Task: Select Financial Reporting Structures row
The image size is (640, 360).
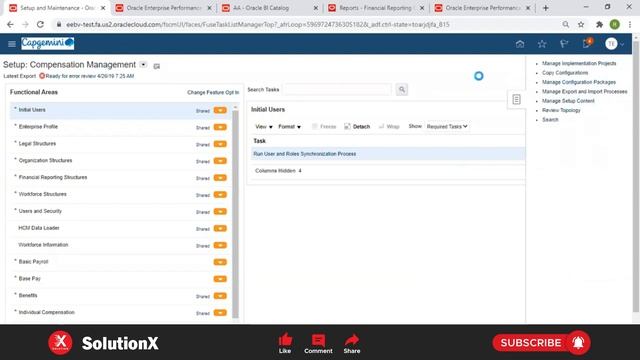Action: tap(120, 178)
